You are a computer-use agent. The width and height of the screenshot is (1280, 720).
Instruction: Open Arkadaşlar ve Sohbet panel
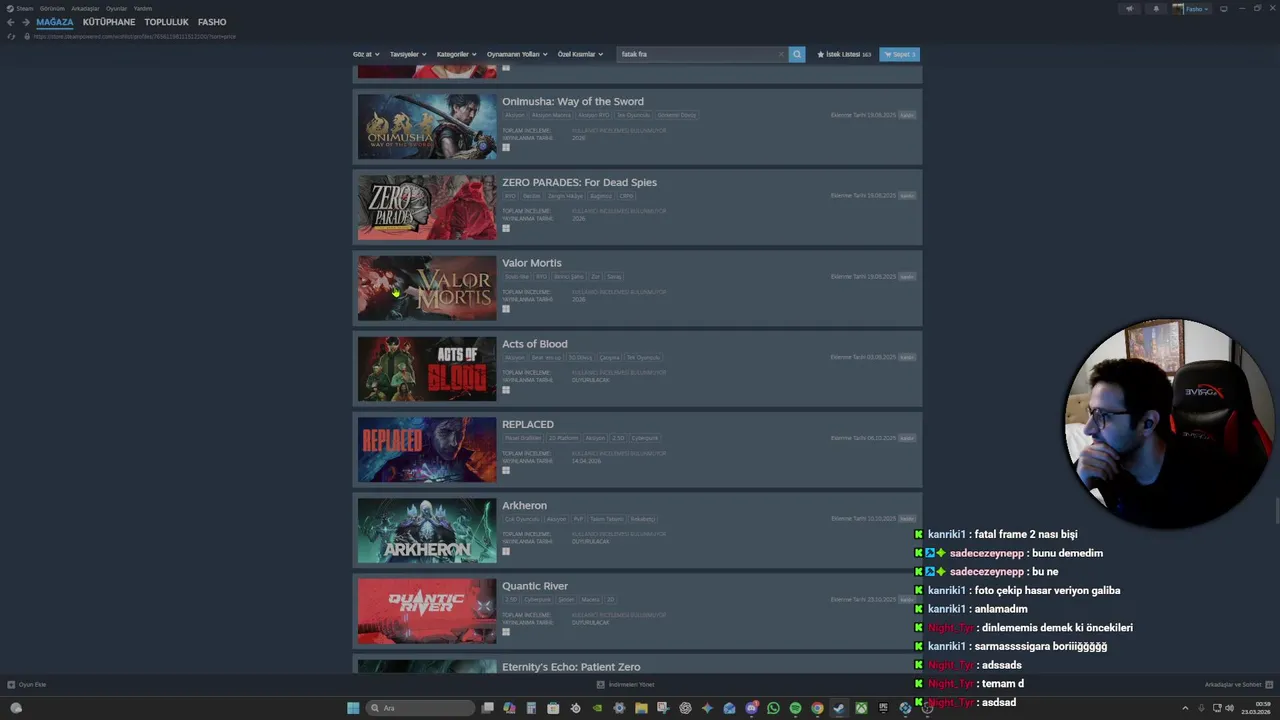[x=1238, y=685]
